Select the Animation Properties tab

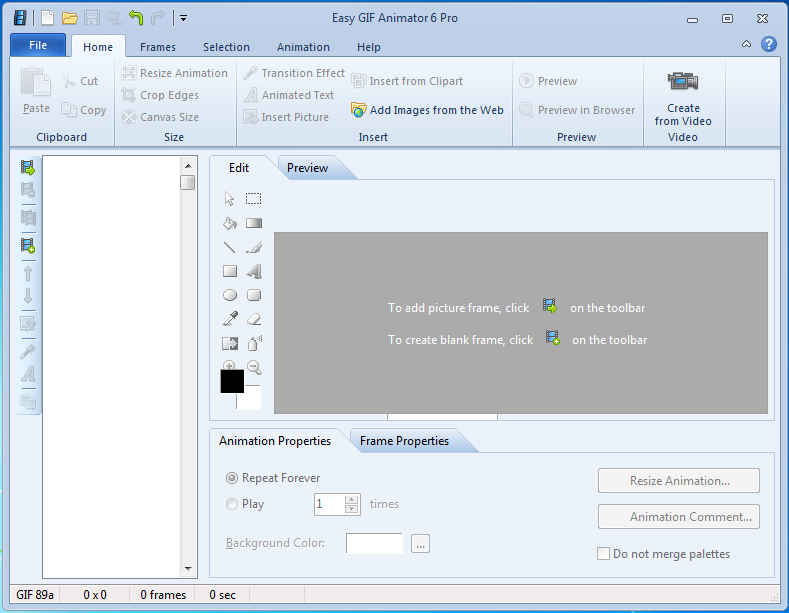click(275, 441)
